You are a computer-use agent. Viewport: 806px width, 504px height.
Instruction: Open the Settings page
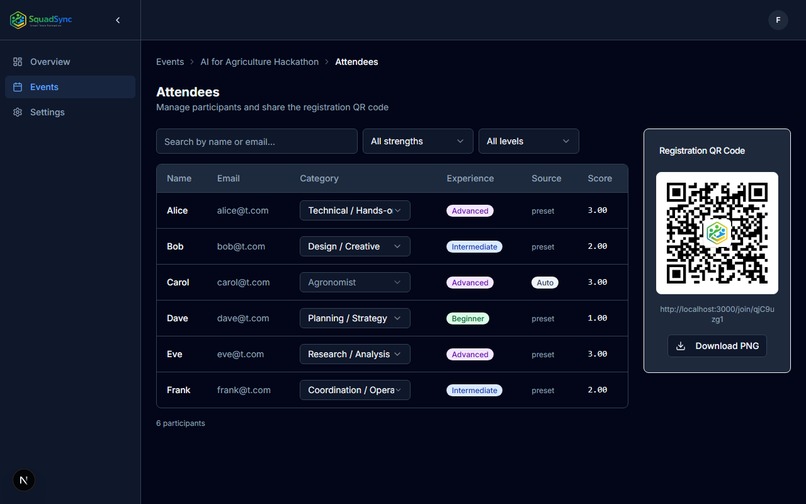tap(70, 112)
